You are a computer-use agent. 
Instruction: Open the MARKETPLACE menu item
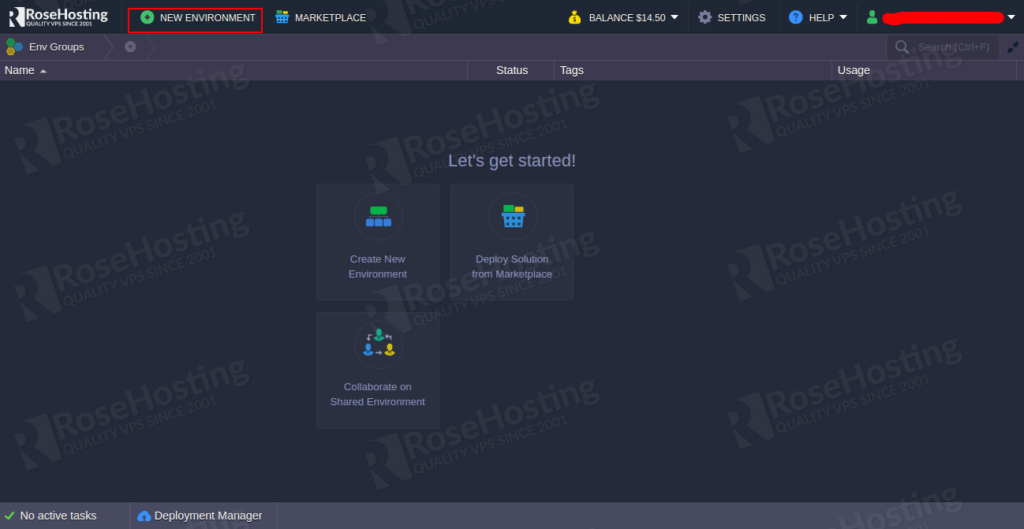pos(320,18)
